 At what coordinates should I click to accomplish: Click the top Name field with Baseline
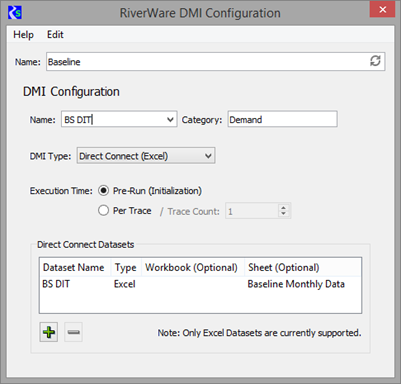click(216, 61)
